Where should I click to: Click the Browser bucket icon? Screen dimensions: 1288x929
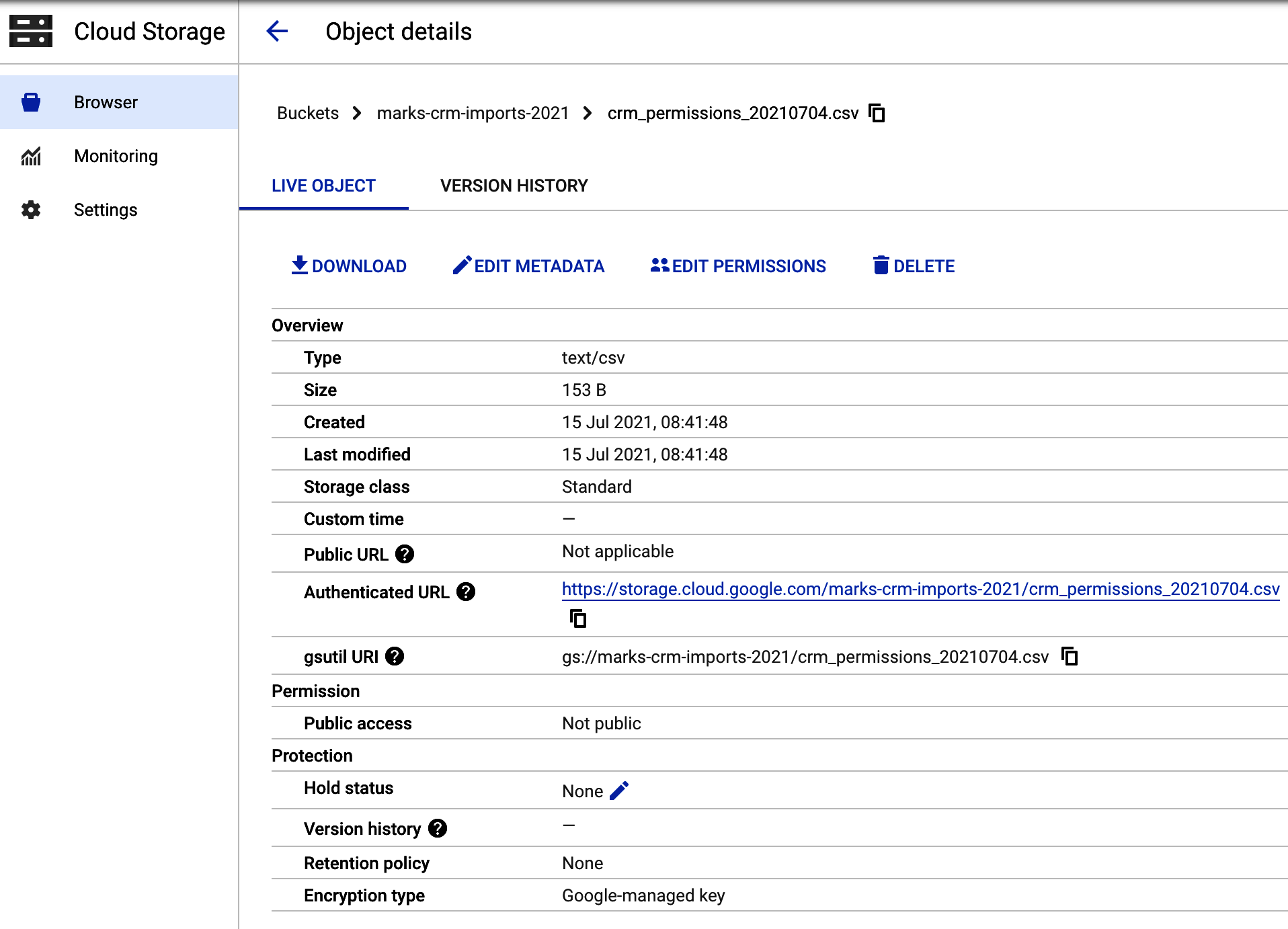(31, 102)
